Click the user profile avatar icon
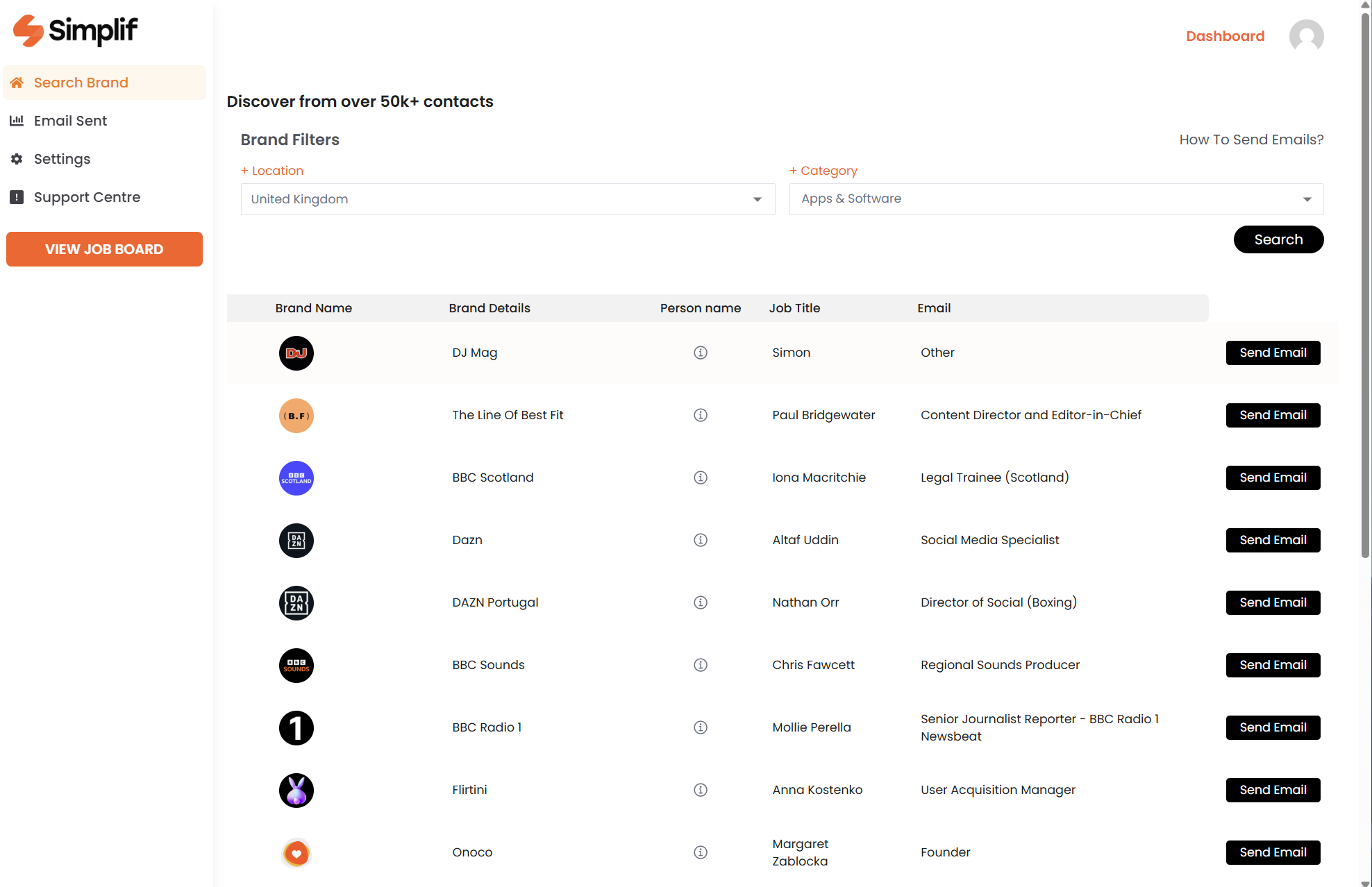Screen dimensions: 1372x887 [x=1306, y=36]
